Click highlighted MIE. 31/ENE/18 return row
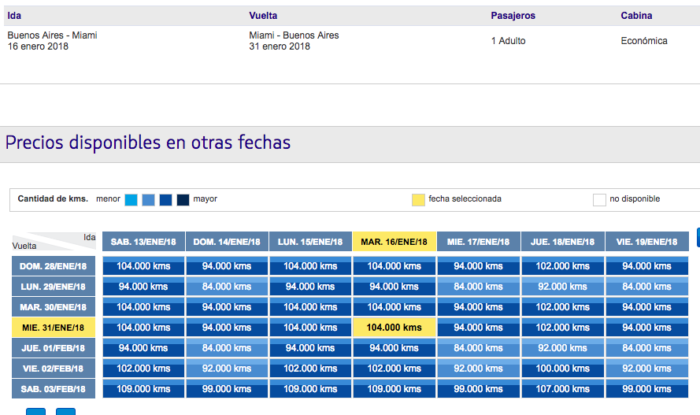The height and width of the screenshot is (415, 700). click(53, 327)
